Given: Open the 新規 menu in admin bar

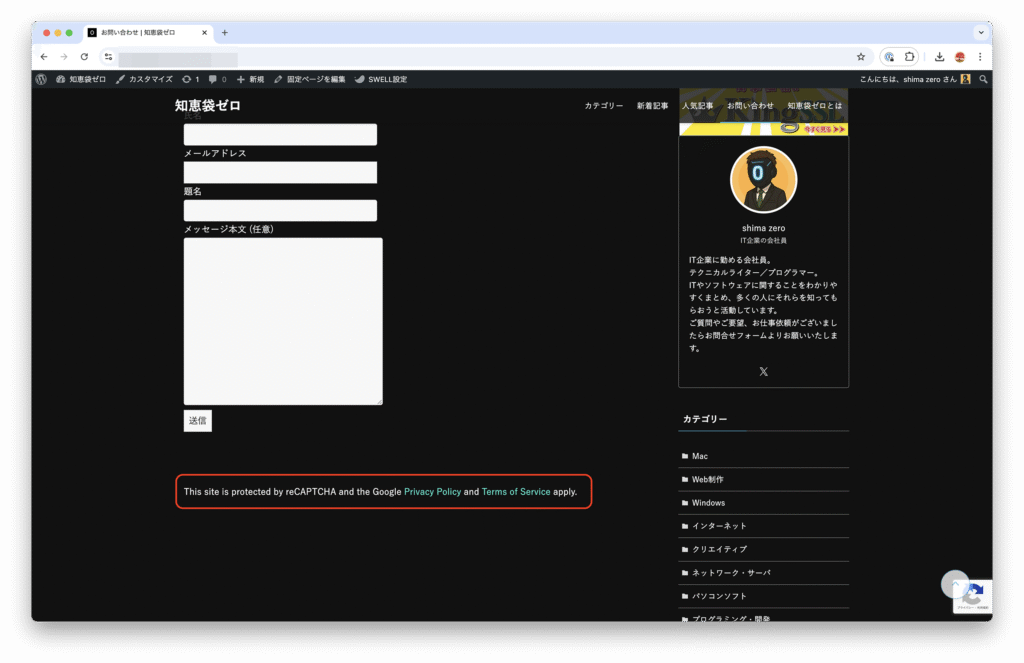Looking at the screenshot, I should 251,80.
